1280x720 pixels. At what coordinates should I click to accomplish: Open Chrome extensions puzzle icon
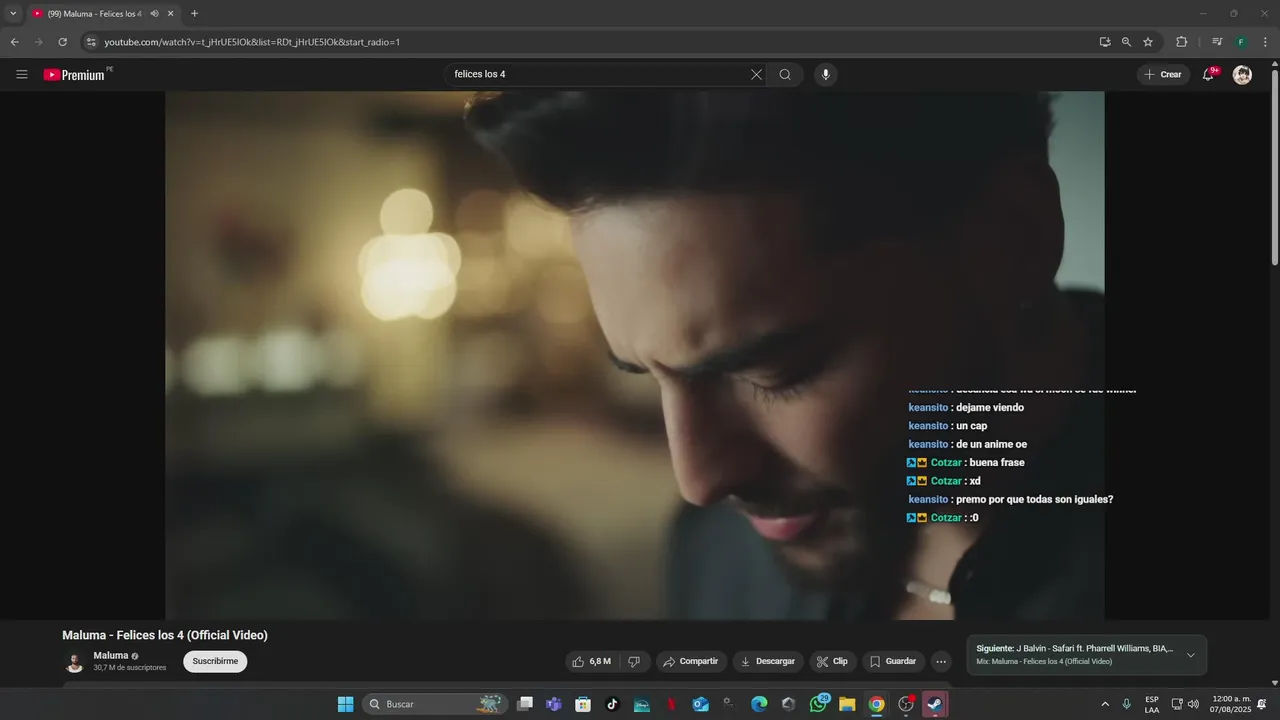pyautogui.click(x=1181, y=42)
